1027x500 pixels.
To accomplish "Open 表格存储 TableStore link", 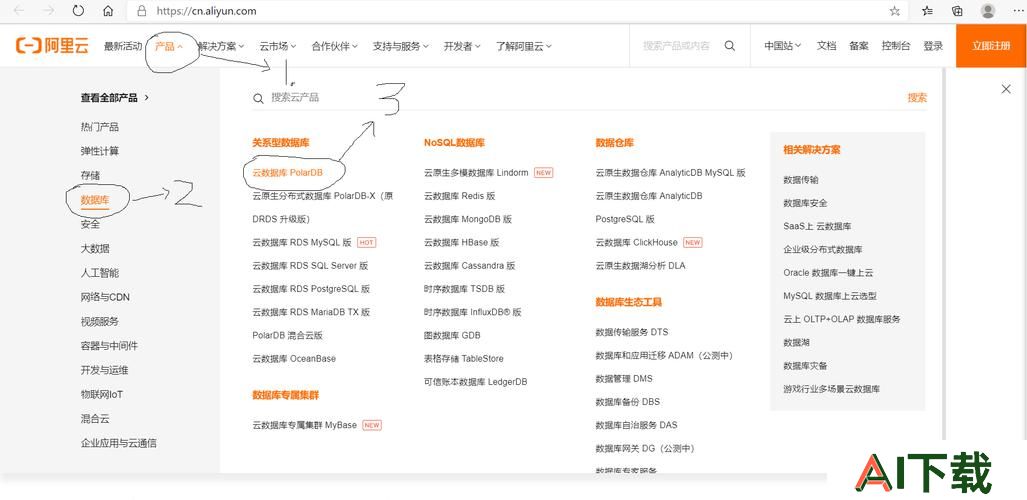I will (464, 358).
